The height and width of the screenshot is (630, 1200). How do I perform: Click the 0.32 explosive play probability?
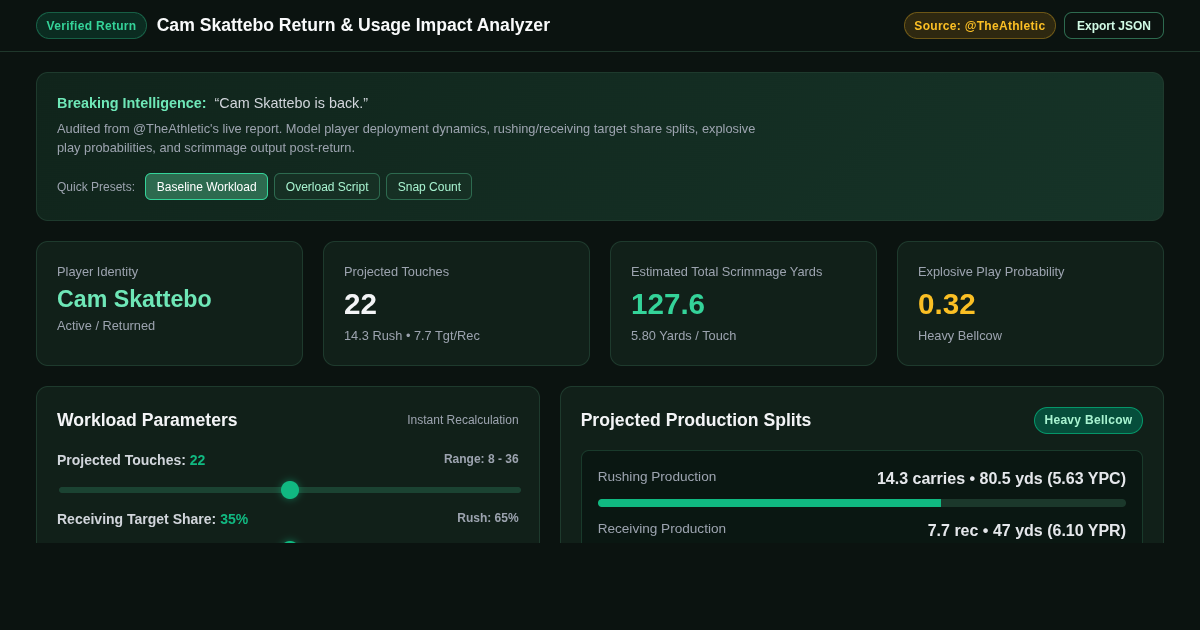pyautogui.click(x=947, y=304)
